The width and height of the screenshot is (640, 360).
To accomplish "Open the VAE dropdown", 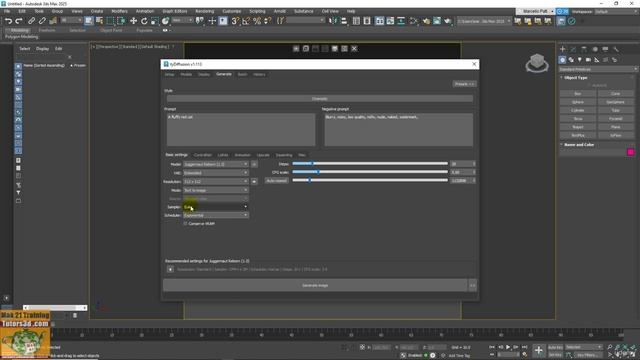I will 216,173.
